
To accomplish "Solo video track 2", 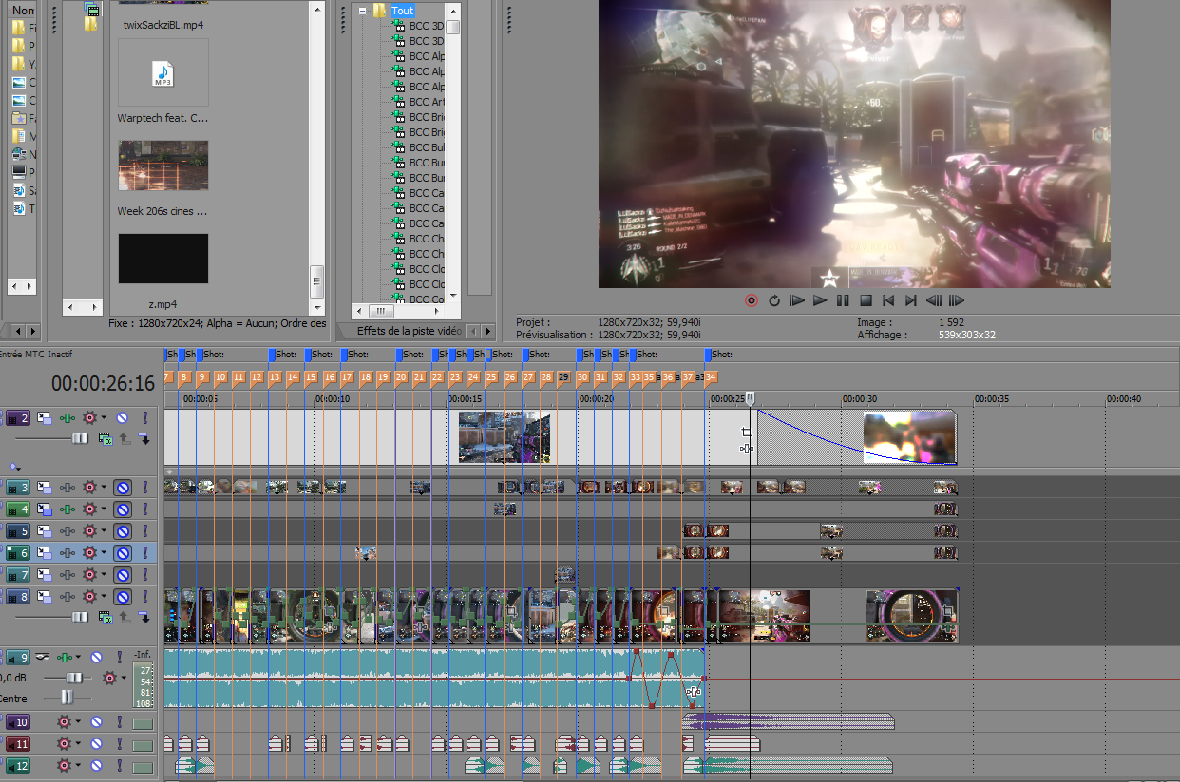I will click(x=144, y=418).
